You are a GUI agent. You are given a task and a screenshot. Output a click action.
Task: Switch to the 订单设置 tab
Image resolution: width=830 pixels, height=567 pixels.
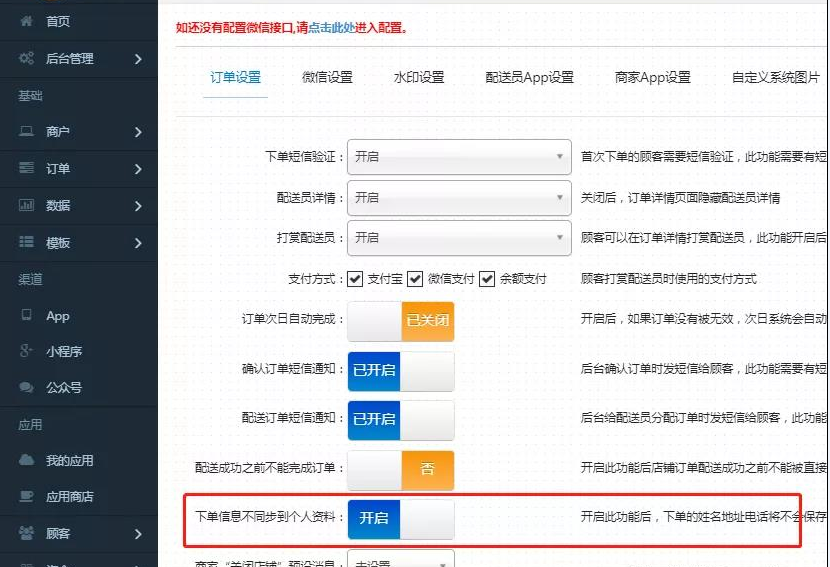coord(236,77)
